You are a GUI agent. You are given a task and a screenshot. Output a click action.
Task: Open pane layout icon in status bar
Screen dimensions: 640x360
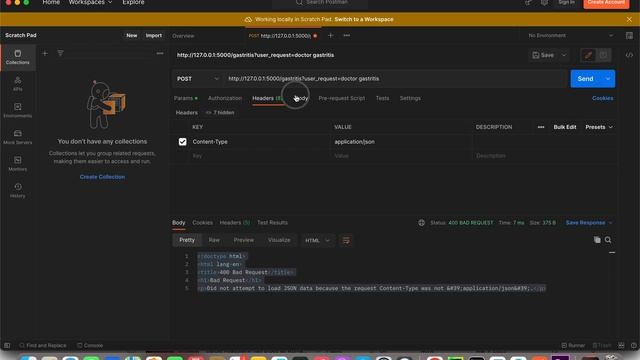pyautogui.click(x=621, y=345)
